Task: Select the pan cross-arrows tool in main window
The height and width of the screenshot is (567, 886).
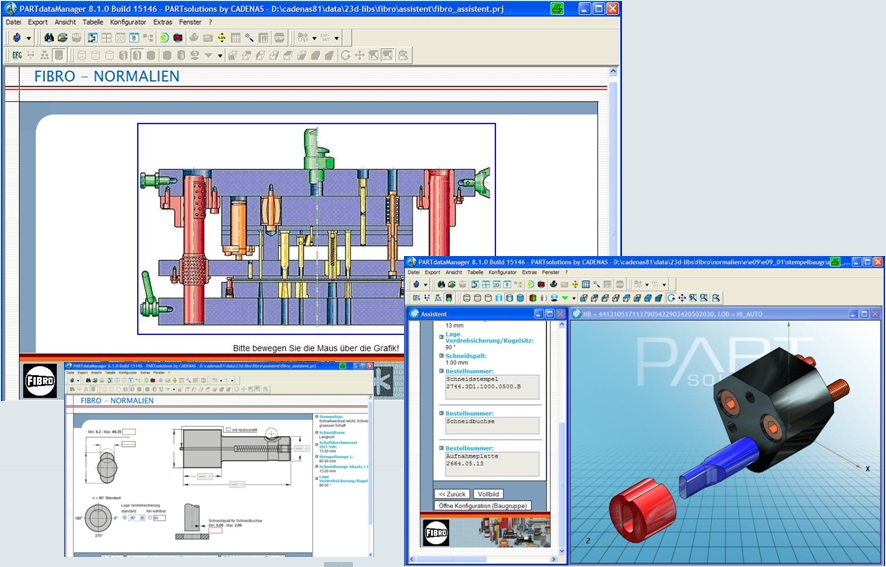Action: pos(359,55)
